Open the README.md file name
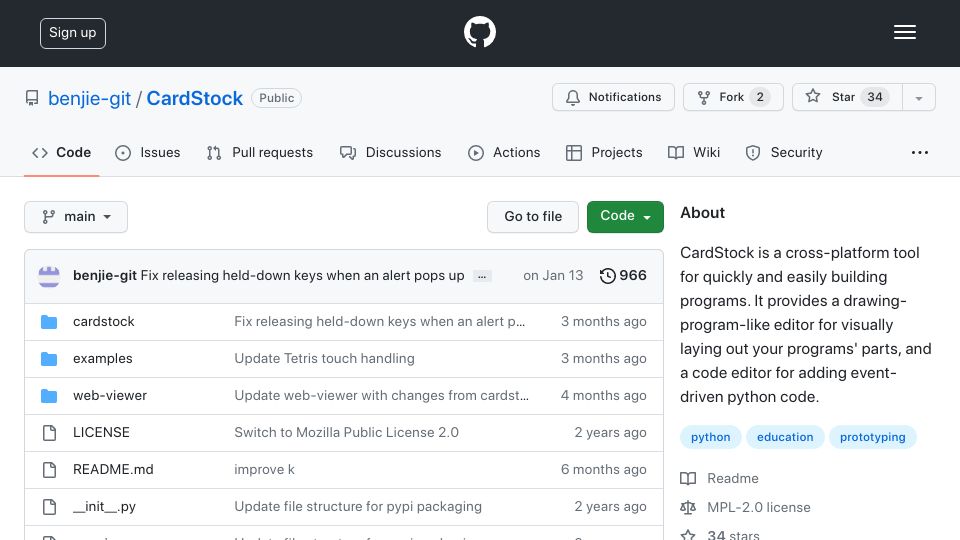The width and height of the screenshot is (960, 540). [113, 470]
